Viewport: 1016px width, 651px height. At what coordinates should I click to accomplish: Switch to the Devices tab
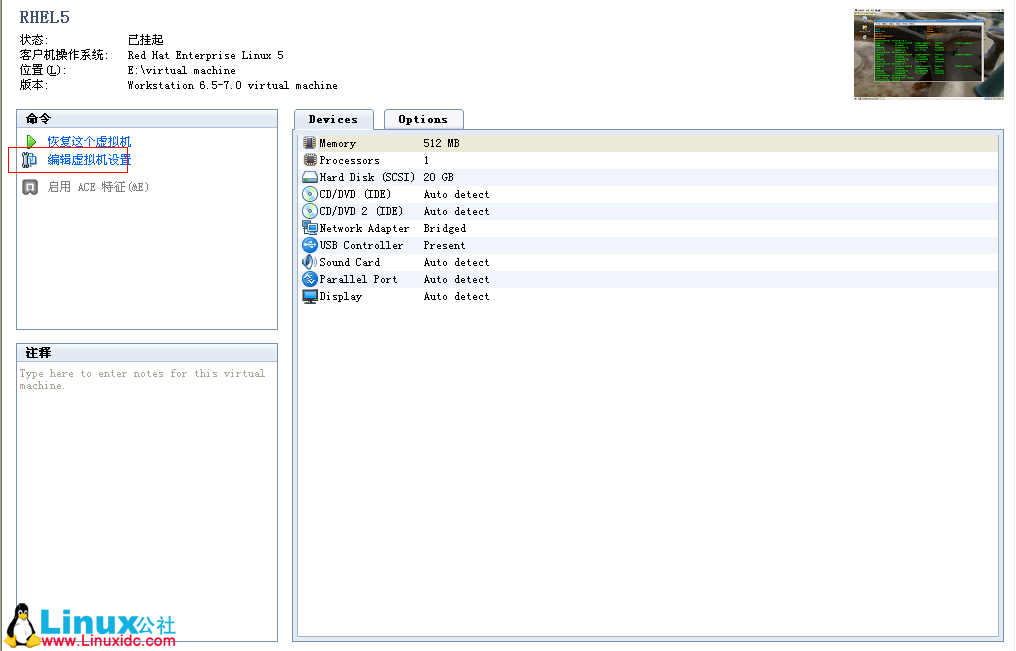pyautogui.click(x=334, y=119)
